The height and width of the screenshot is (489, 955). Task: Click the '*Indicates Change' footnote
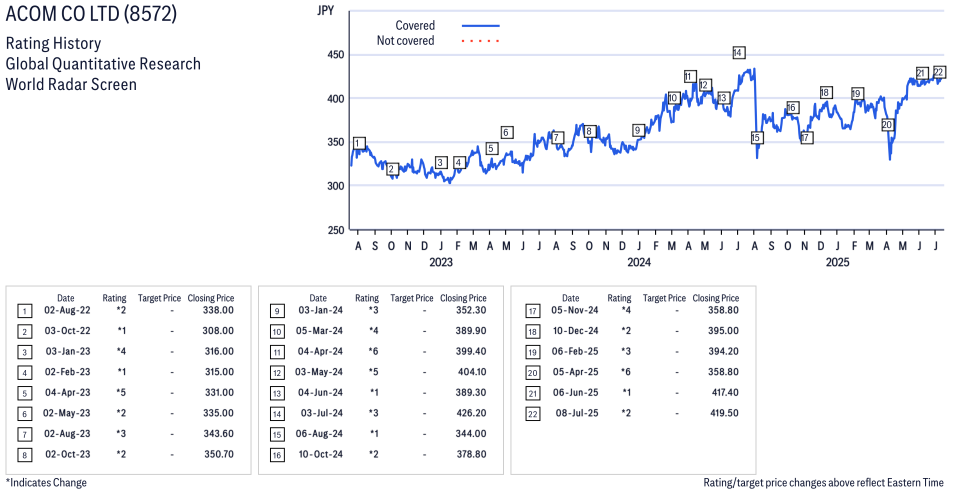click(x=46, y=482)
